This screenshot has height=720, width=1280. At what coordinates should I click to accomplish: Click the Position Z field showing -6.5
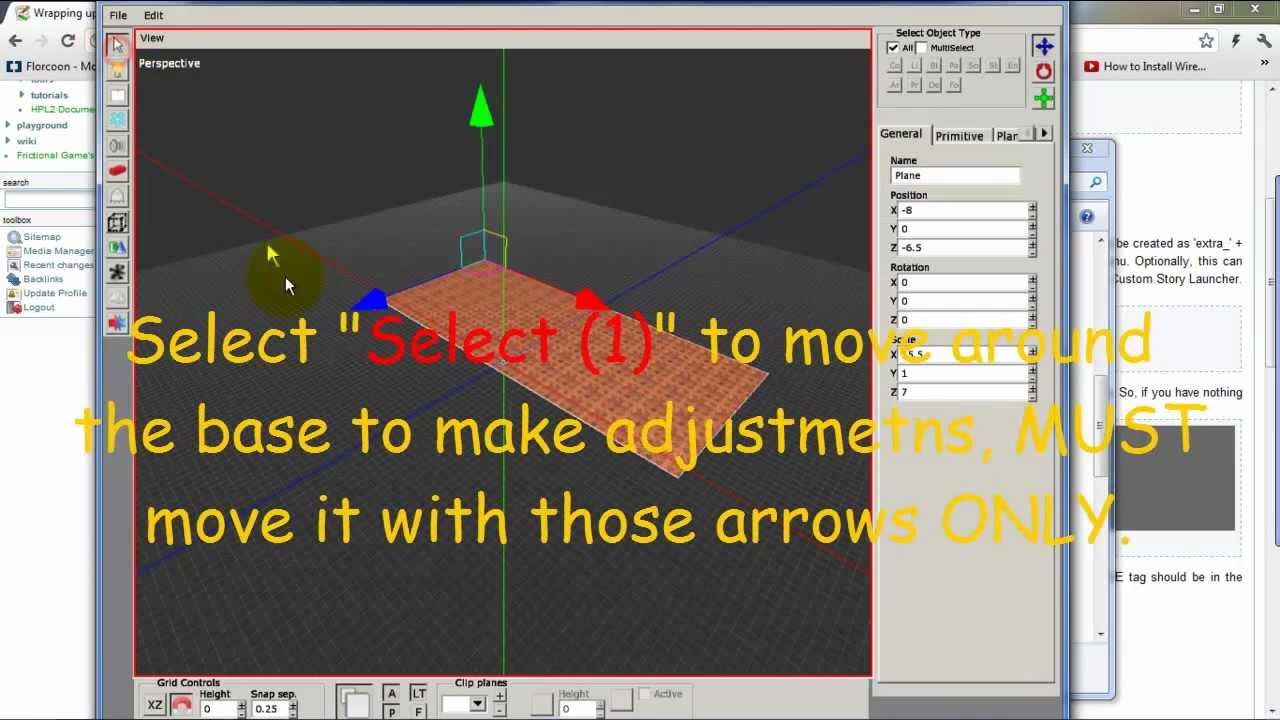point(963,247)
